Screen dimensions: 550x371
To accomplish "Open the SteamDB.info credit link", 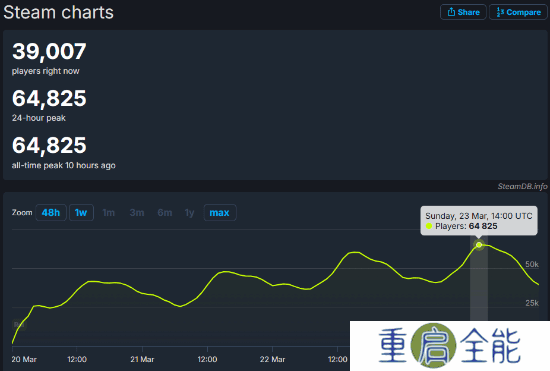I will [x=522, y=186].
